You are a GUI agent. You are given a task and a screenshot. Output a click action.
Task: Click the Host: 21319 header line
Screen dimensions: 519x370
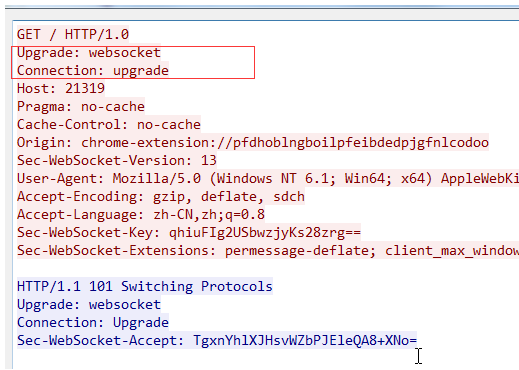click(x=61, y=88)
